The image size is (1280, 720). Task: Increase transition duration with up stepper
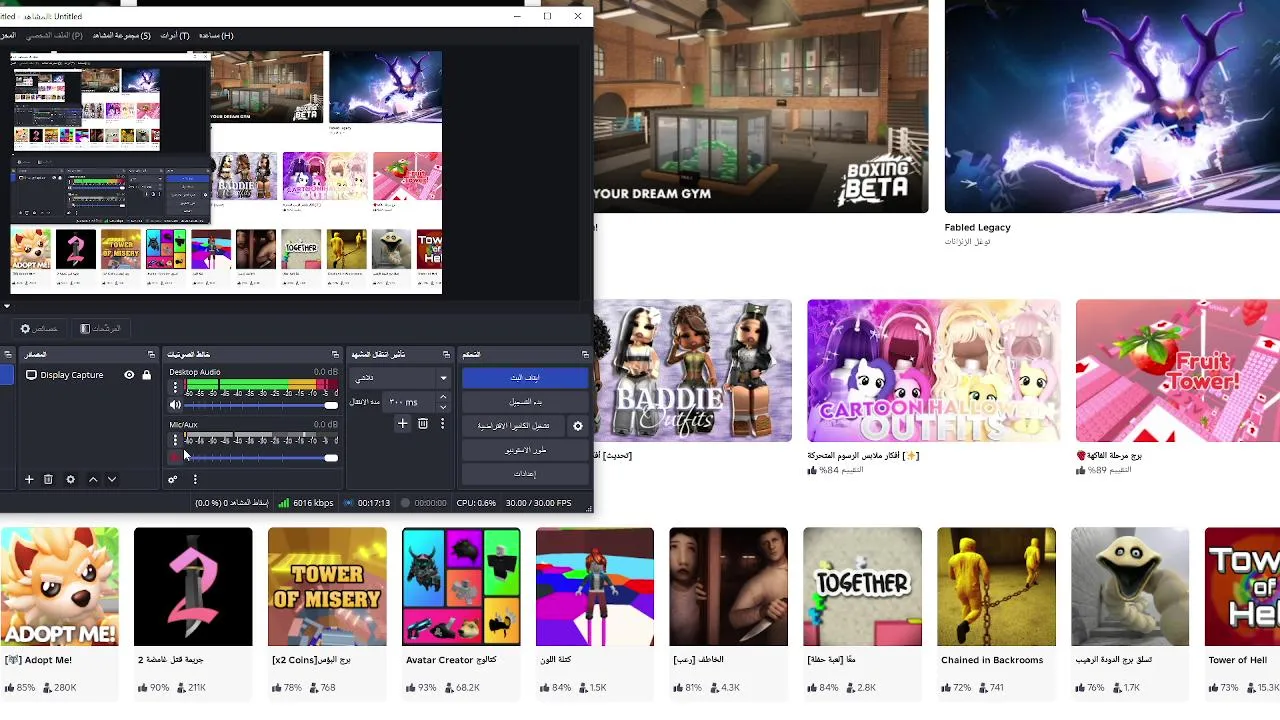point(443,397)
